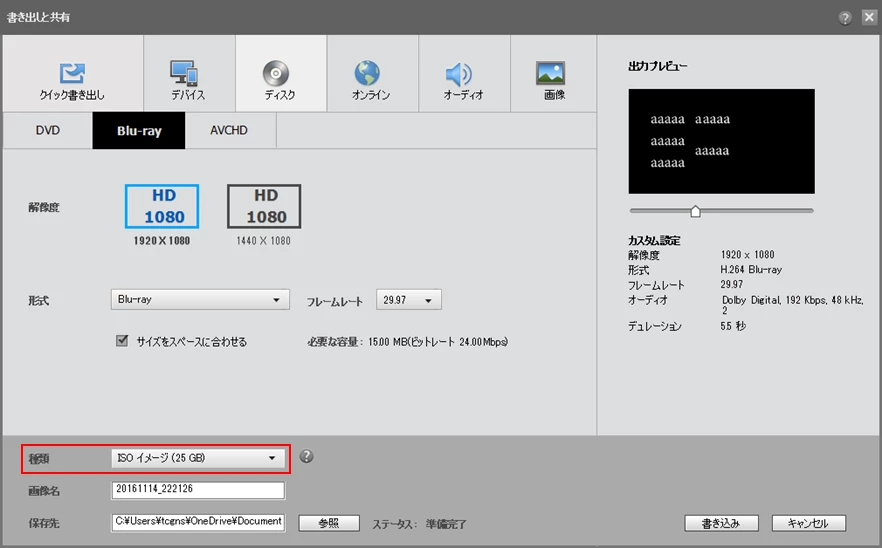Click the 保存先 path input field
The image size is (882, 548).
[x=198, y=522]
